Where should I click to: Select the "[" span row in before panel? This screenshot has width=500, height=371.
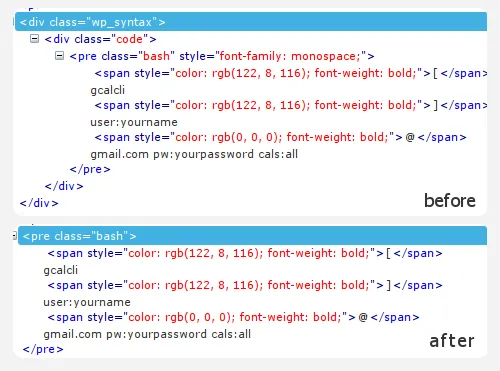291,73
